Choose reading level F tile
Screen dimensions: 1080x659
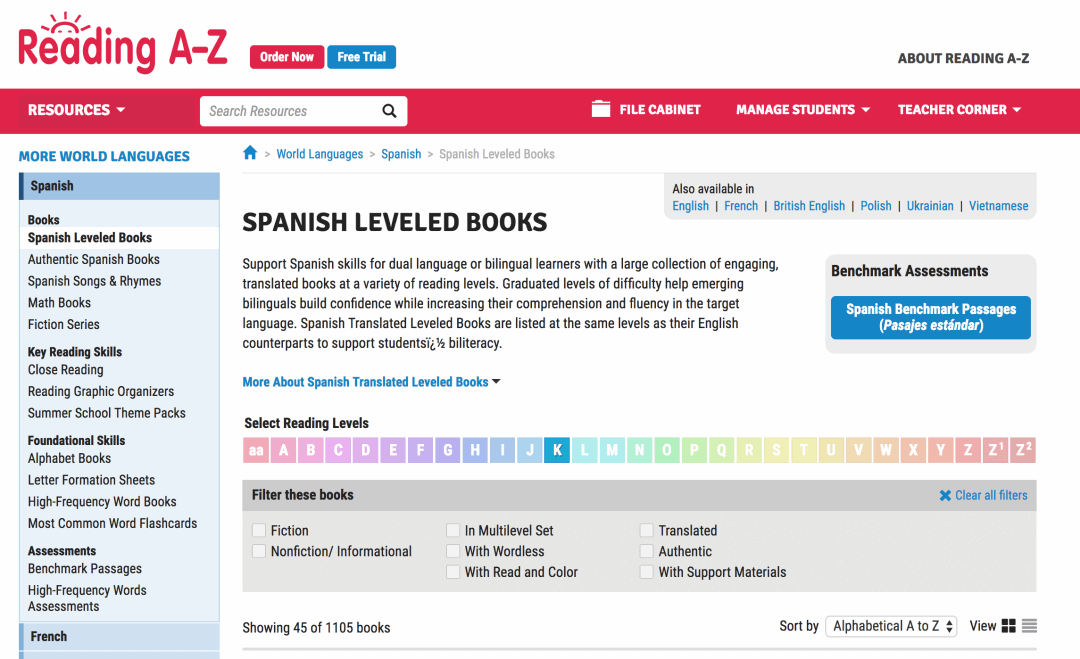[x=420, y=450]
